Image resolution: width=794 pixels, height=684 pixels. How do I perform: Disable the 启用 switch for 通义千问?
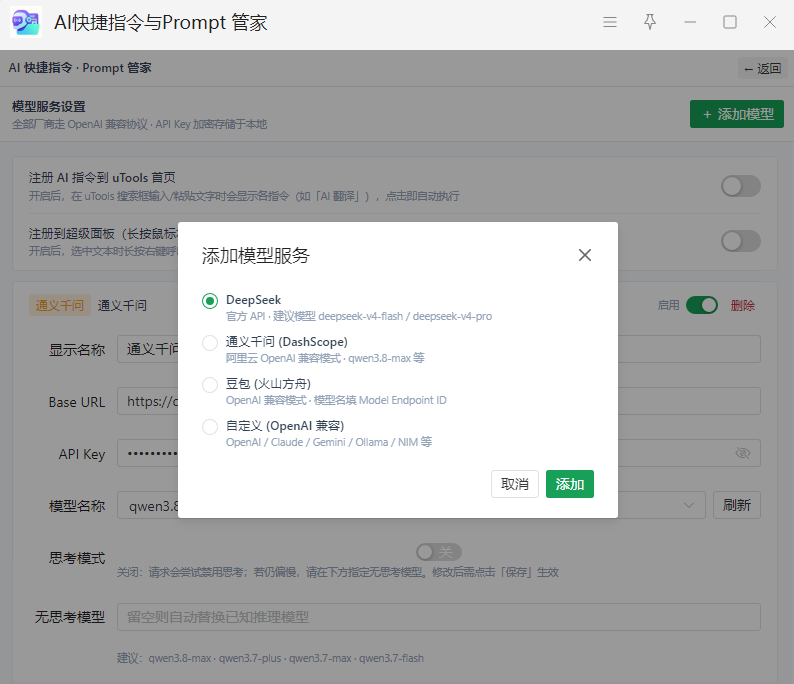702,305
